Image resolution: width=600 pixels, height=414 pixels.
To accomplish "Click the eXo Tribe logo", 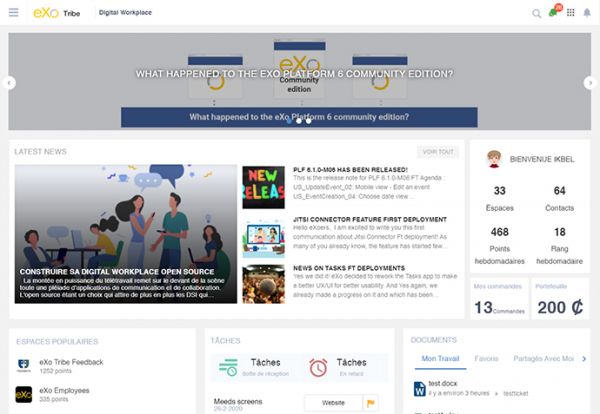I will [x=57, y=13].
